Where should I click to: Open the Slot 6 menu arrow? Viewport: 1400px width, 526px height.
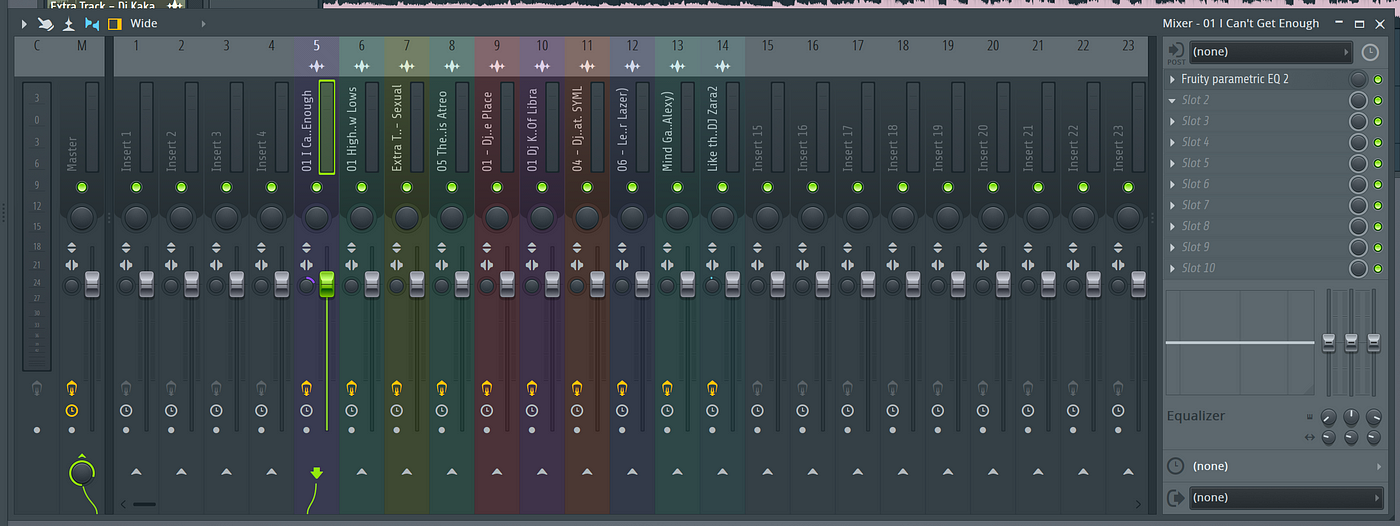point(1173,184)
